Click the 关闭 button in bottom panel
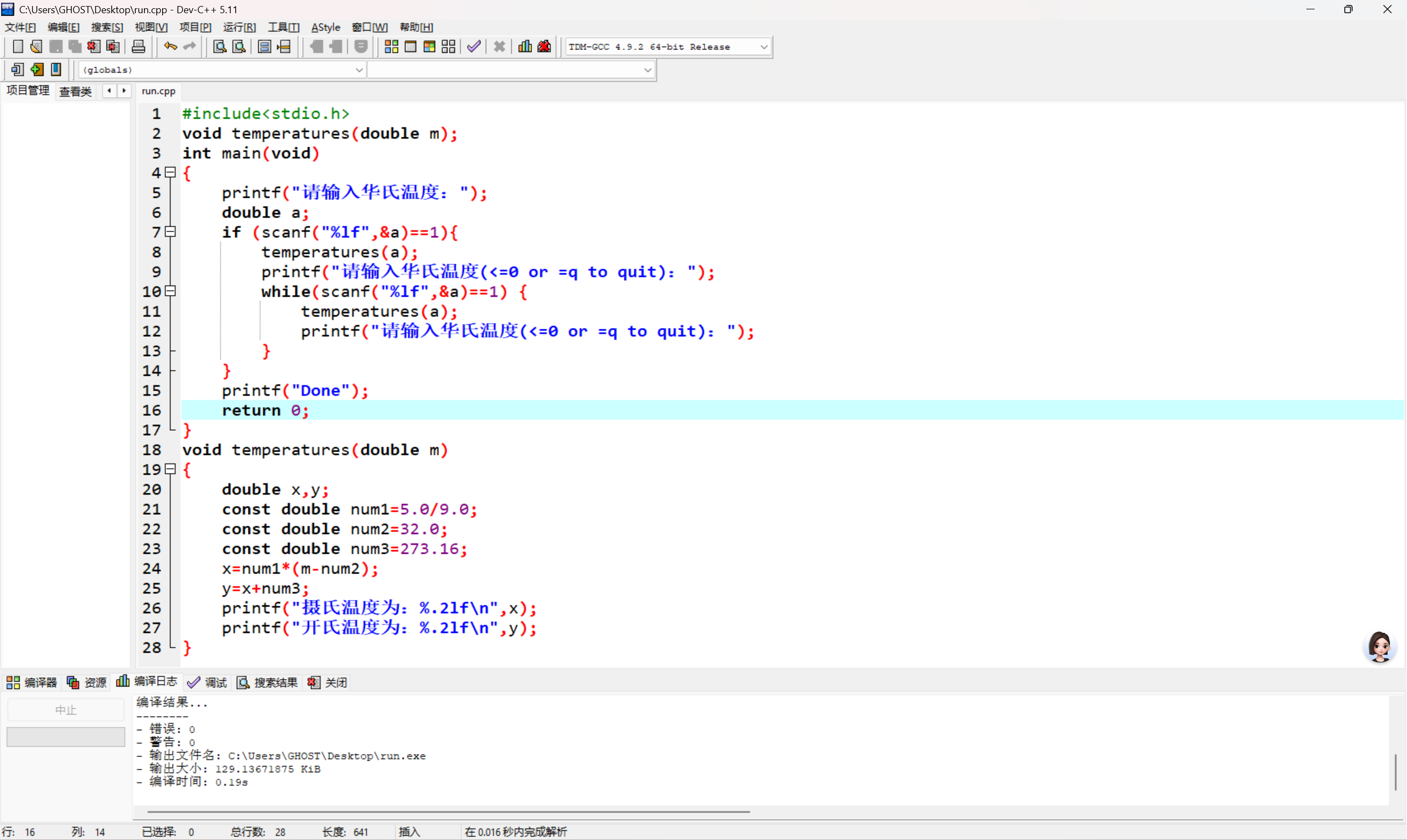Screen dimensions: 1407x840 coord(328,683)
